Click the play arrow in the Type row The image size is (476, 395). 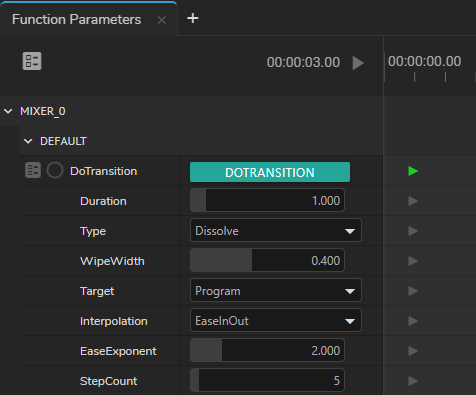(413, 231)
